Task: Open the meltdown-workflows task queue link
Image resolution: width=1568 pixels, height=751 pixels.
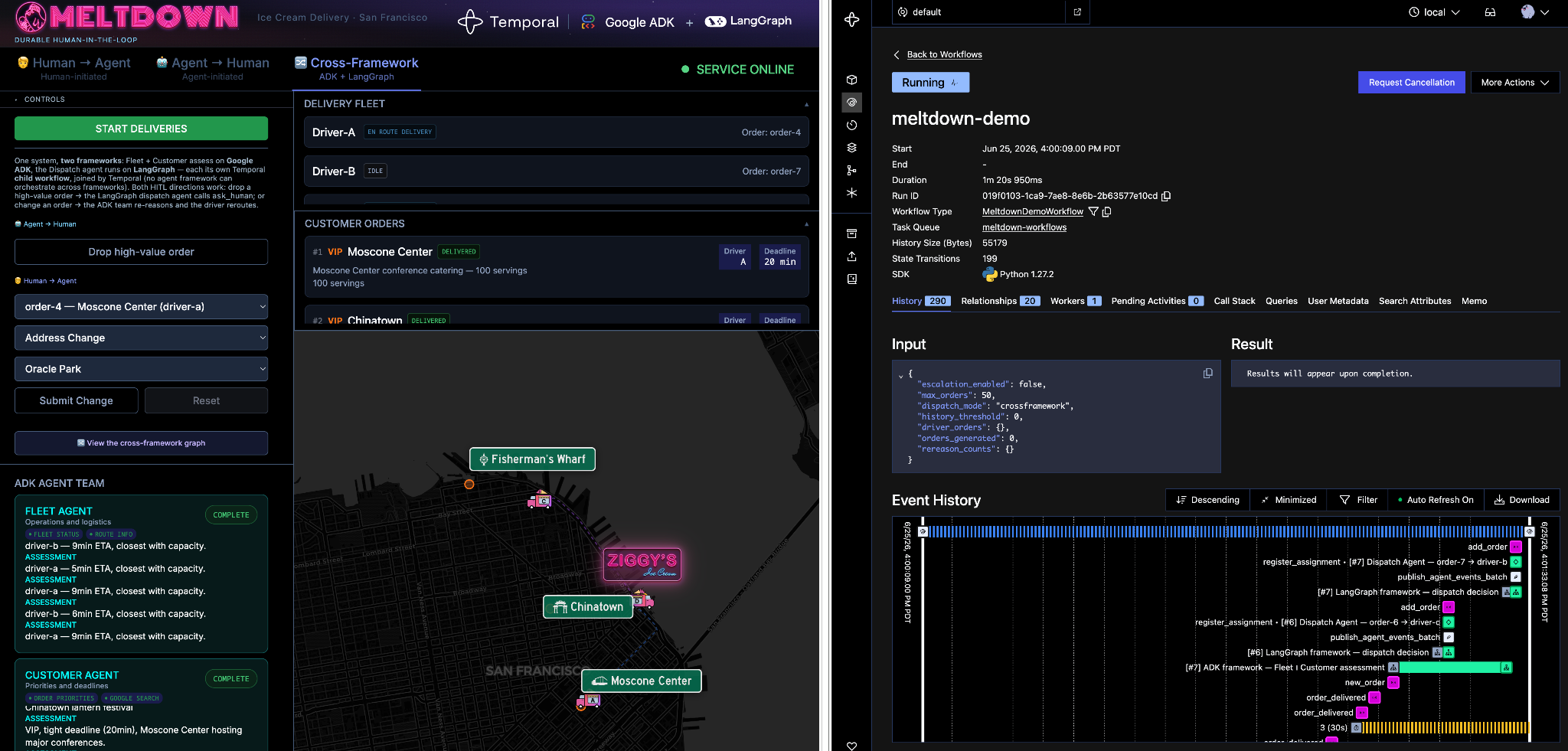Action: (1024, 227)
